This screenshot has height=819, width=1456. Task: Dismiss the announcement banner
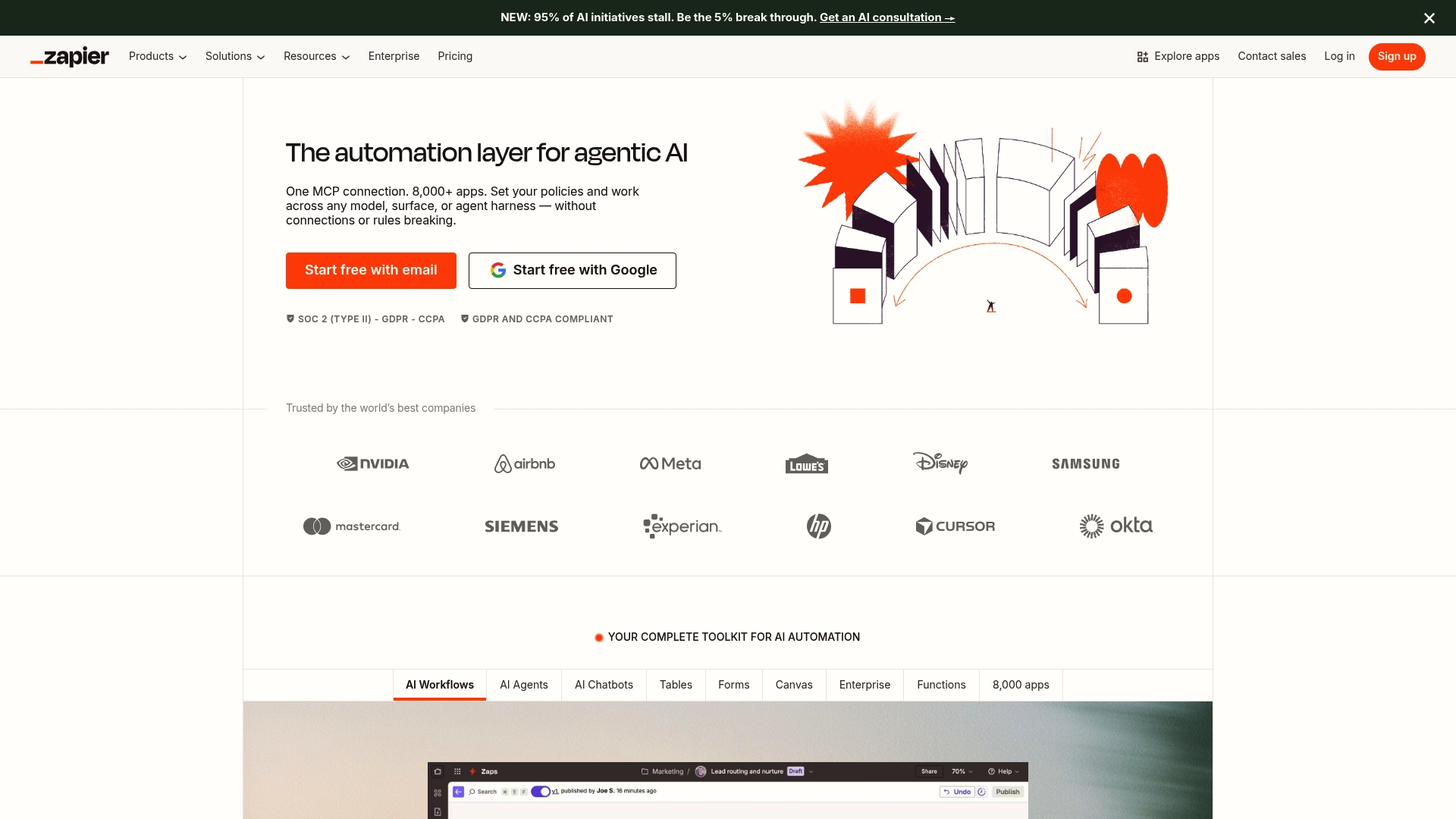[x=1429, y=17]
